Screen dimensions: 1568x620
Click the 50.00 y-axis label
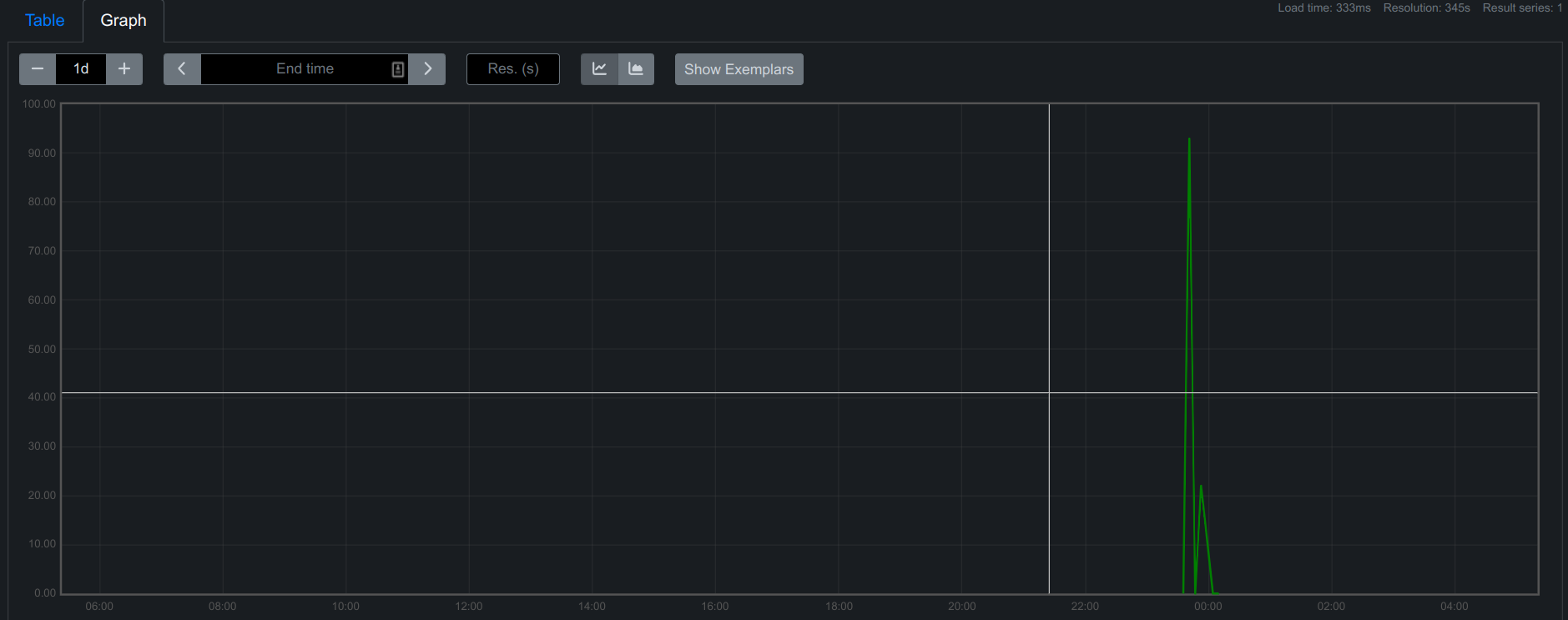pos(42,350)
